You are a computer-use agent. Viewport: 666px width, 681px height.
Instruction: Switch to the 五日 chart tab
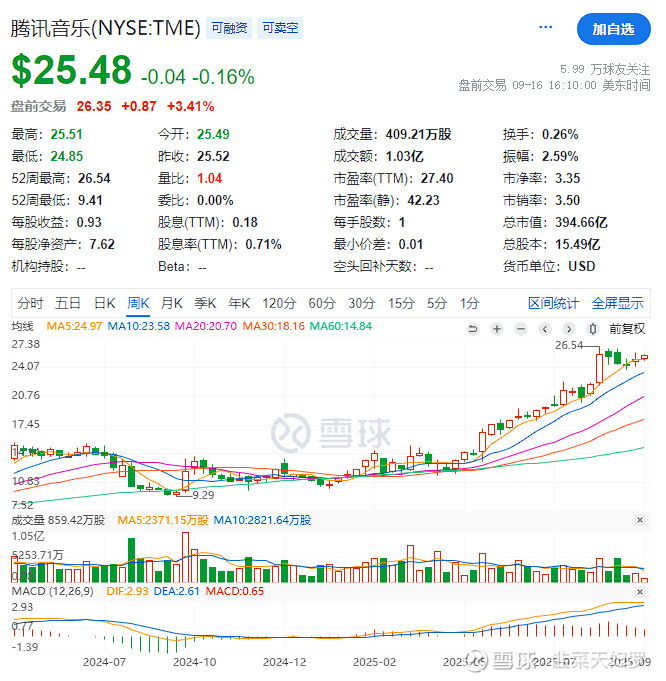click(x=68, y=303)
